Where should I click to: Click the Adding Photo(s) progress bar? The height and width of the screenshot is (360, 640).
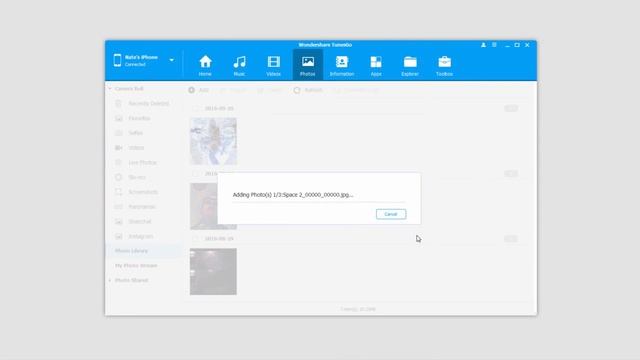(x=319, y=202)
